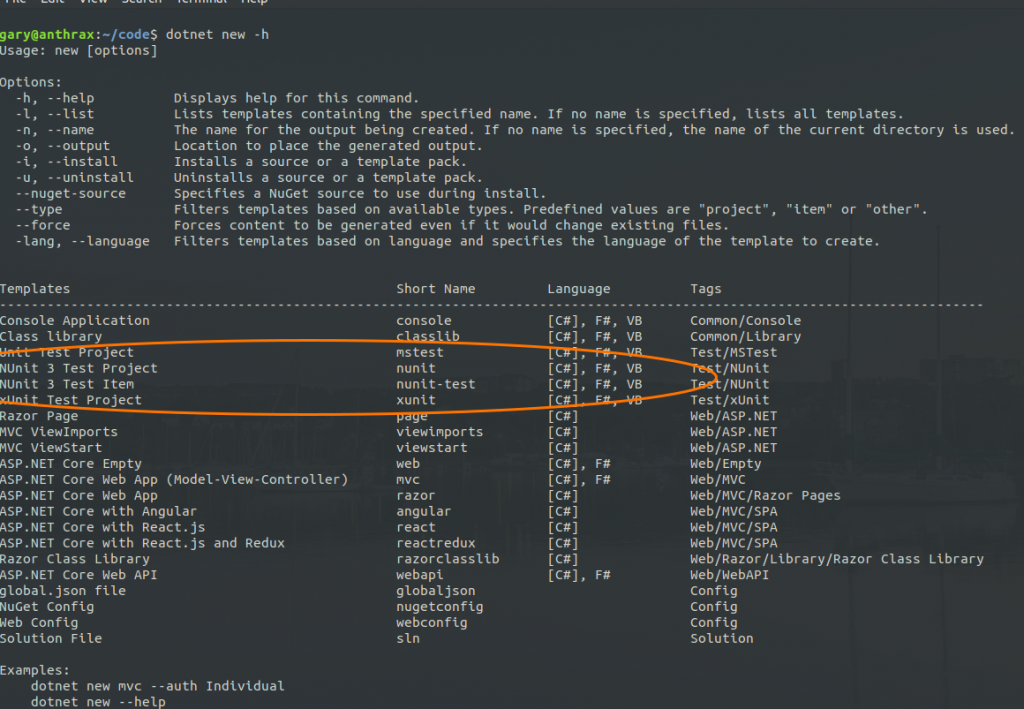Select the '-n, --name' option text
1024x709 pixels.
[x=56, y=130]
